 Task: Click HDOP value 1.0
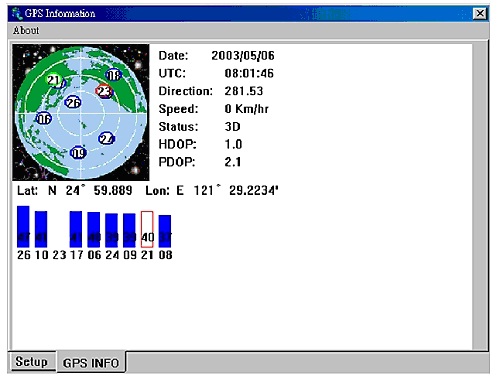233,144
